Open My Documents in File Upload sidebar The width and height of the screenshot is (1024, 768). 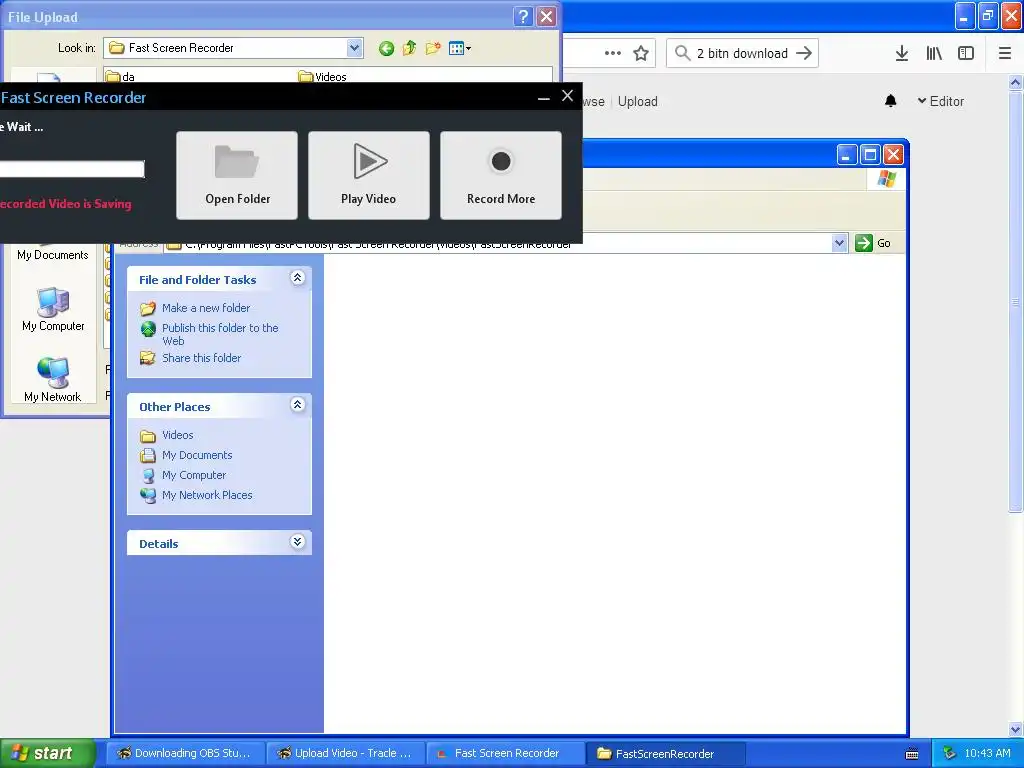point(53,255)
